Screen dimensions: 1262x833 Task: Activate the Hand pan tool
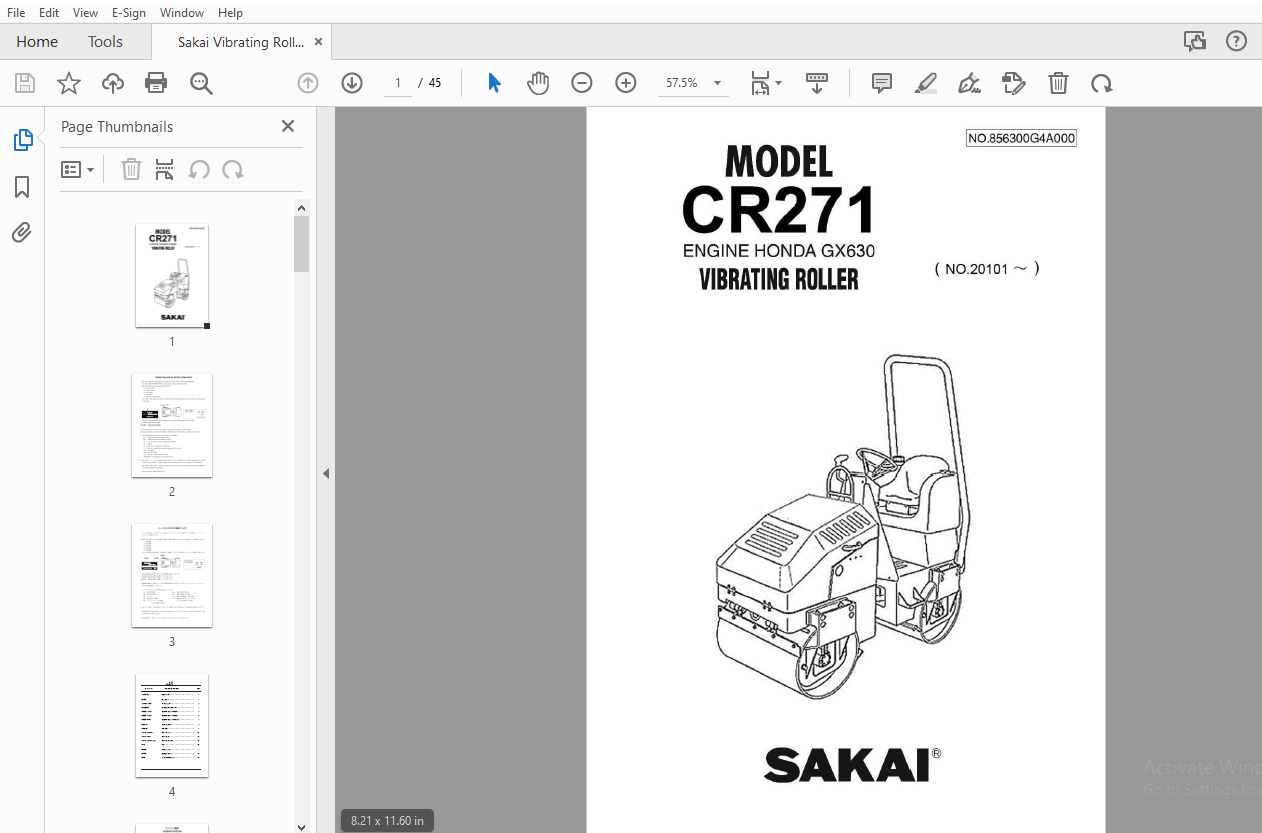click(538, 83)
